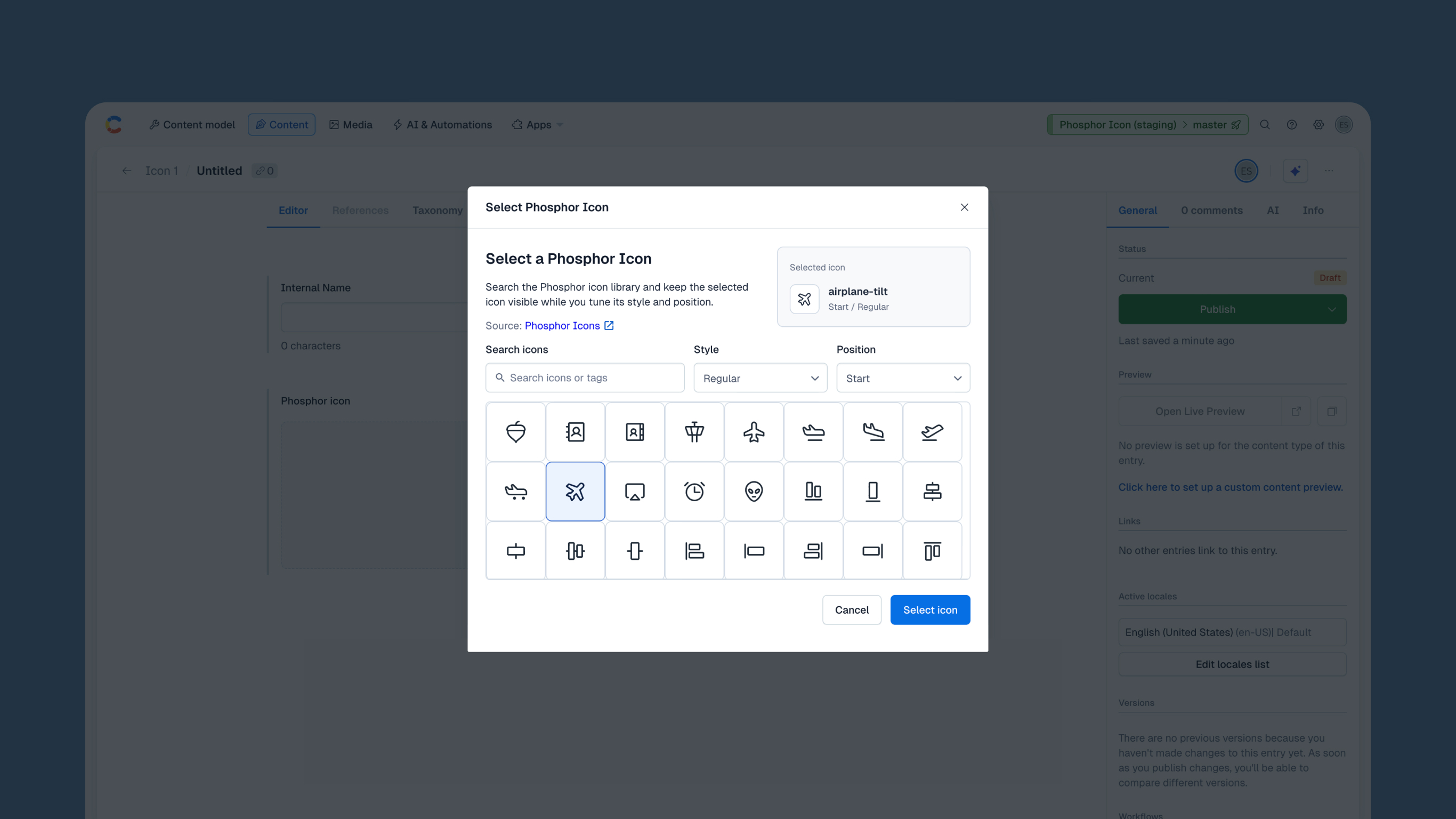Open the 0 comments tab

1211,211
